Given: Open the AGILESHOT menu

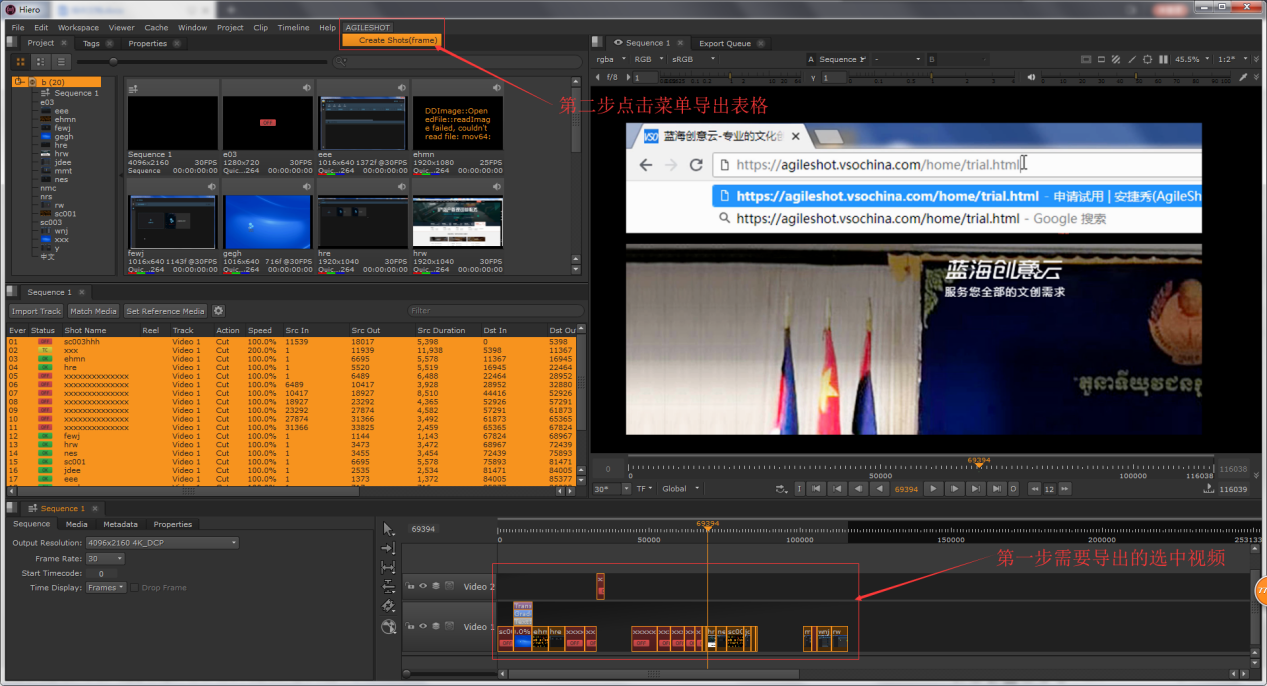Looking at the screenshot, I should (x=367, y=28).
